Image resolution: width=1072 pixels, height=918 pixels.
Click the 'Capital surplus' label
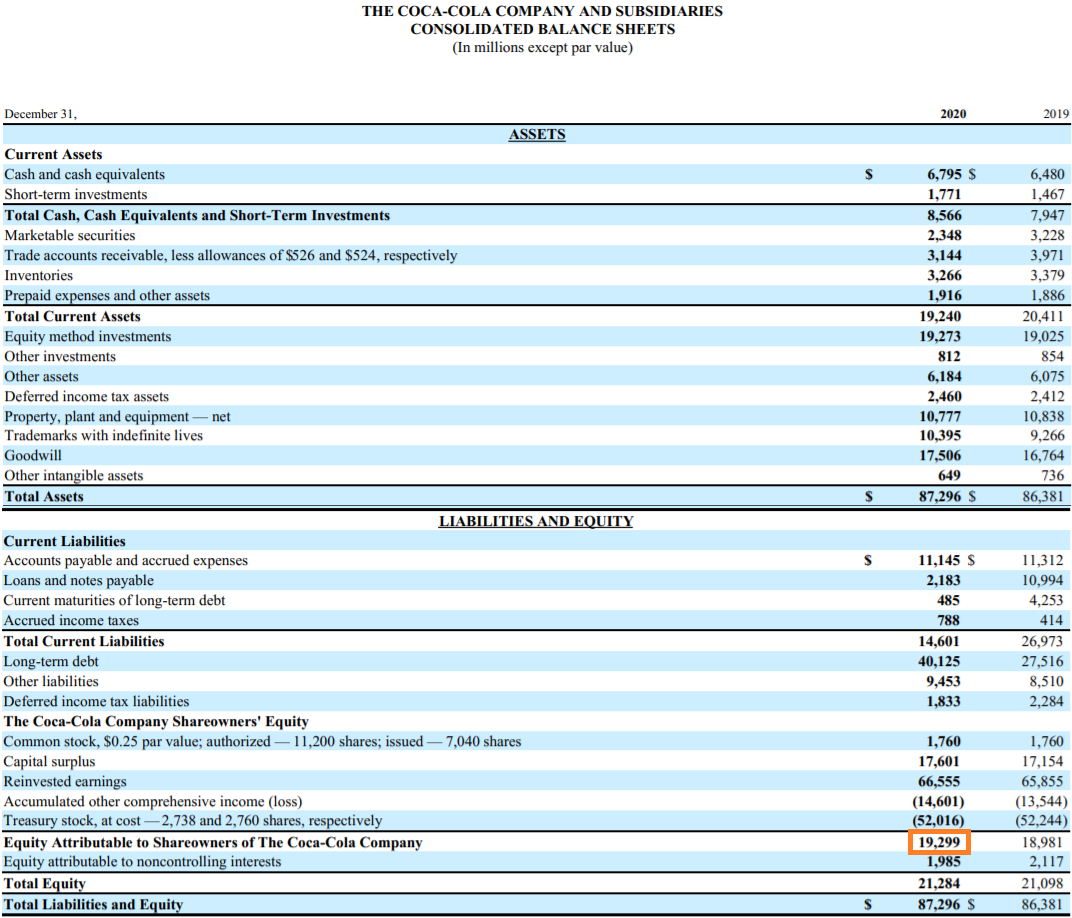49,761
